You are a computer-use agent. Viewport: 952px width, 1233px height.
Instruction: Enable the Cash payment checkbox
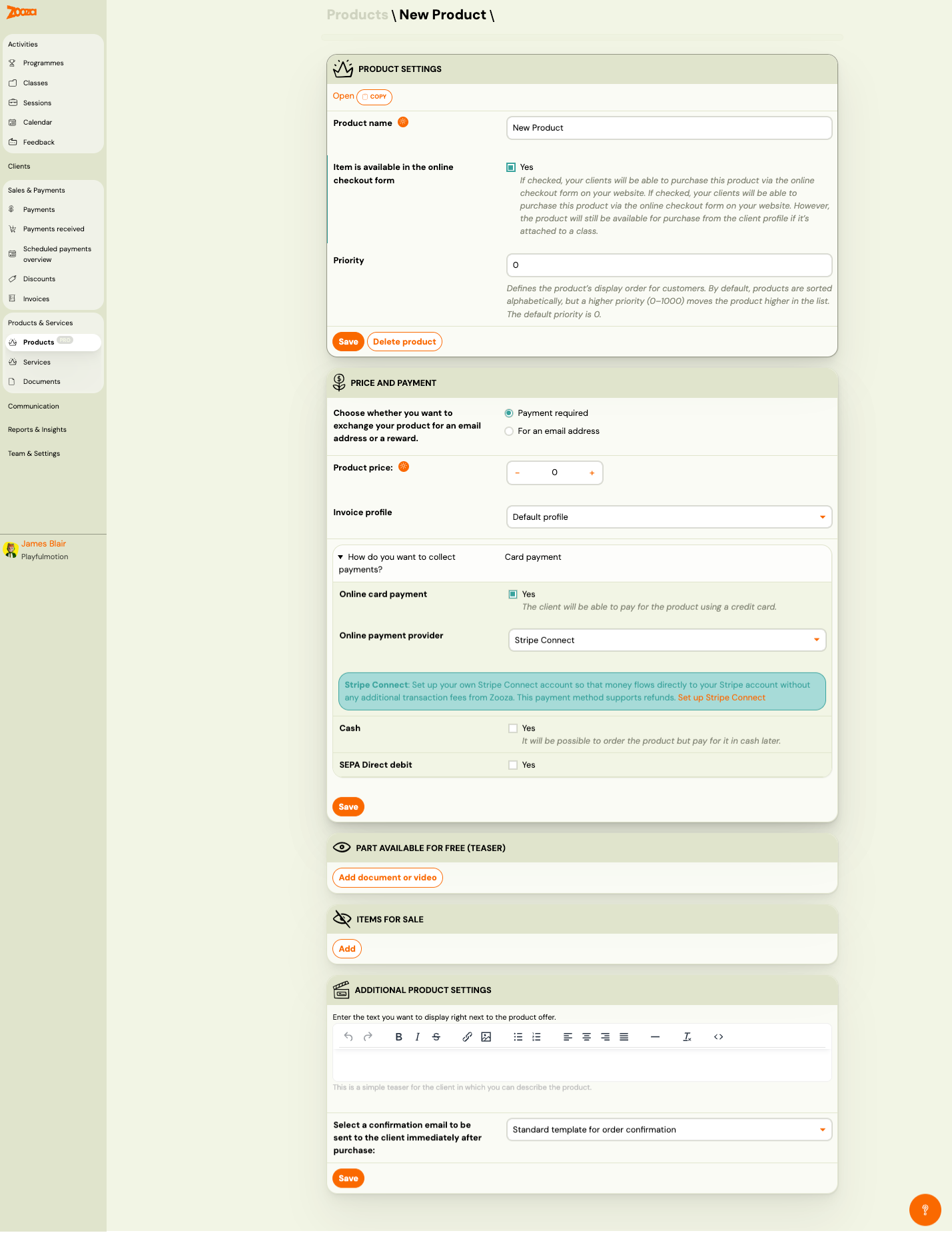pyautogui.click(x=513, y=728)
